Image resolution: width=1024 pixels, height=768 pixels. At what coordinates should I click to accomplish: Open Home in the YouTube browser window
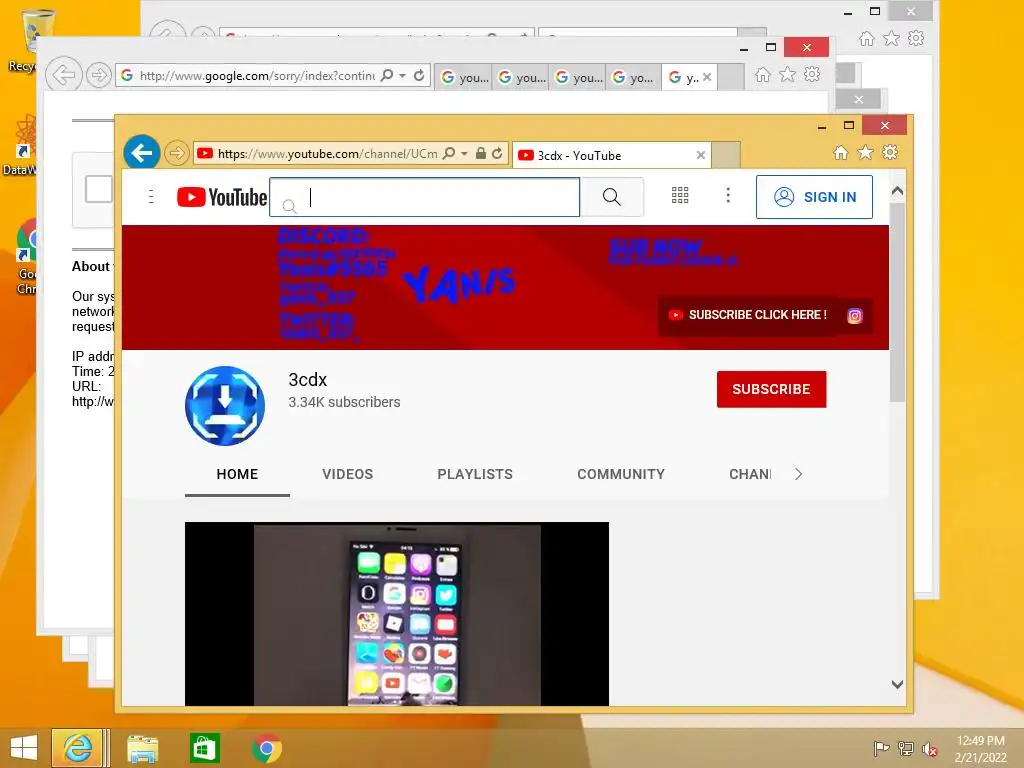point(840,153)
